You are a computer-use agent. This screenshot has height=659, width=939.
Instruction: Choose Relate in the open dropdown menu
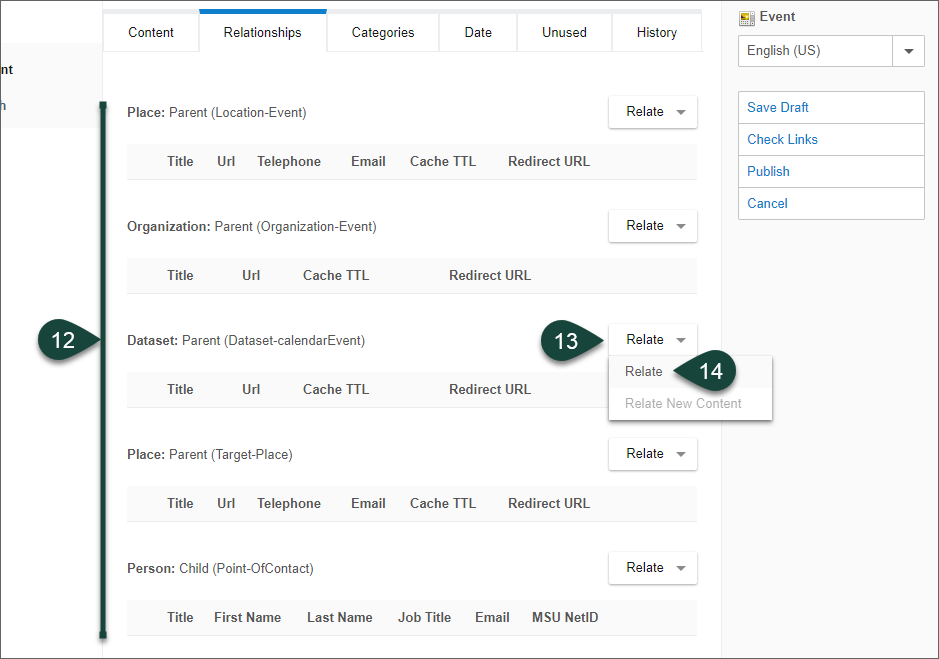(644, 371)
